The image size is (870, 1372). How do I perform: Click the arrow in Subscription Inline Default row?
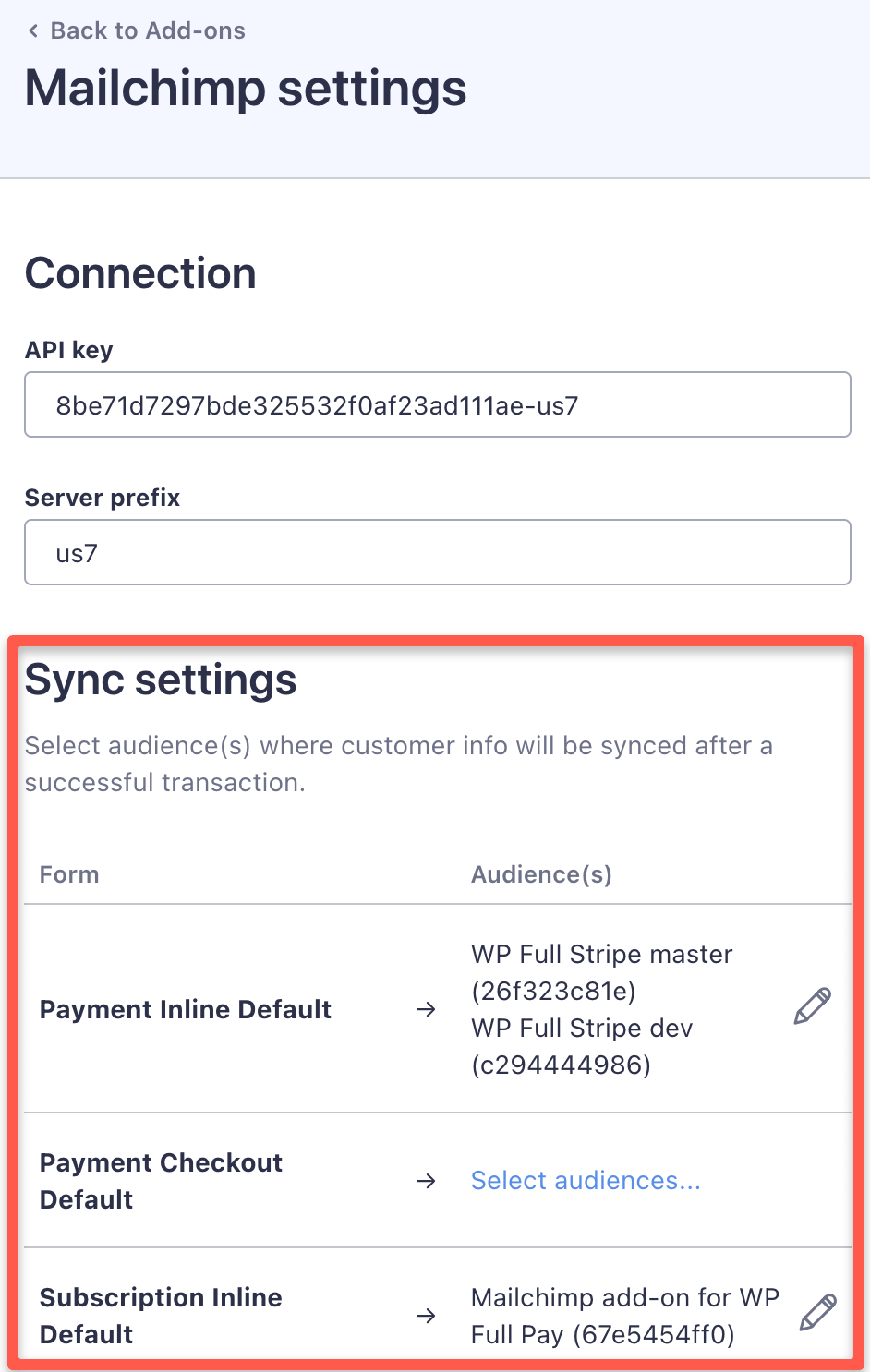point(426,1316)
